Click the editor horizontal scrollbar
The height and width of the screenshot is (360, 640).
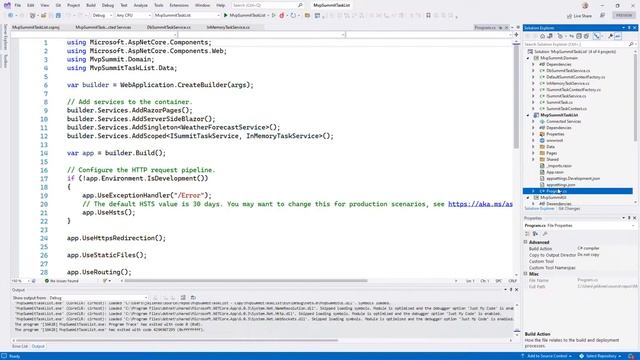pyautogui.click(x=246, y=281)
